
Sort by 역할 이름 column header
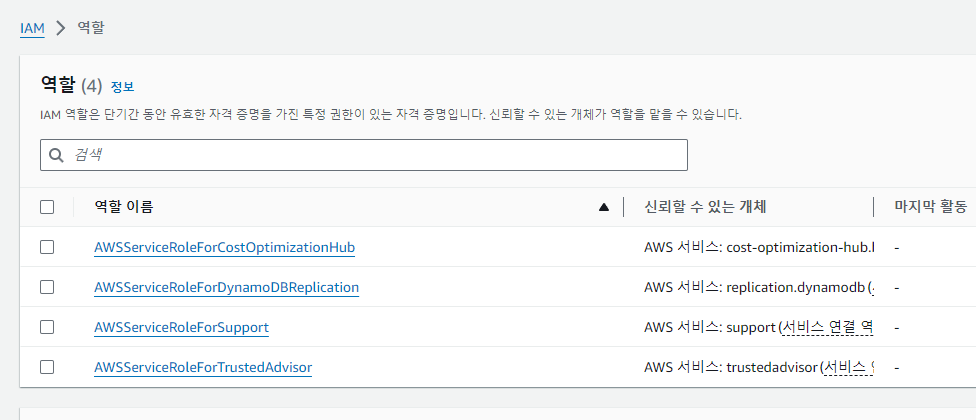(124, 207)
